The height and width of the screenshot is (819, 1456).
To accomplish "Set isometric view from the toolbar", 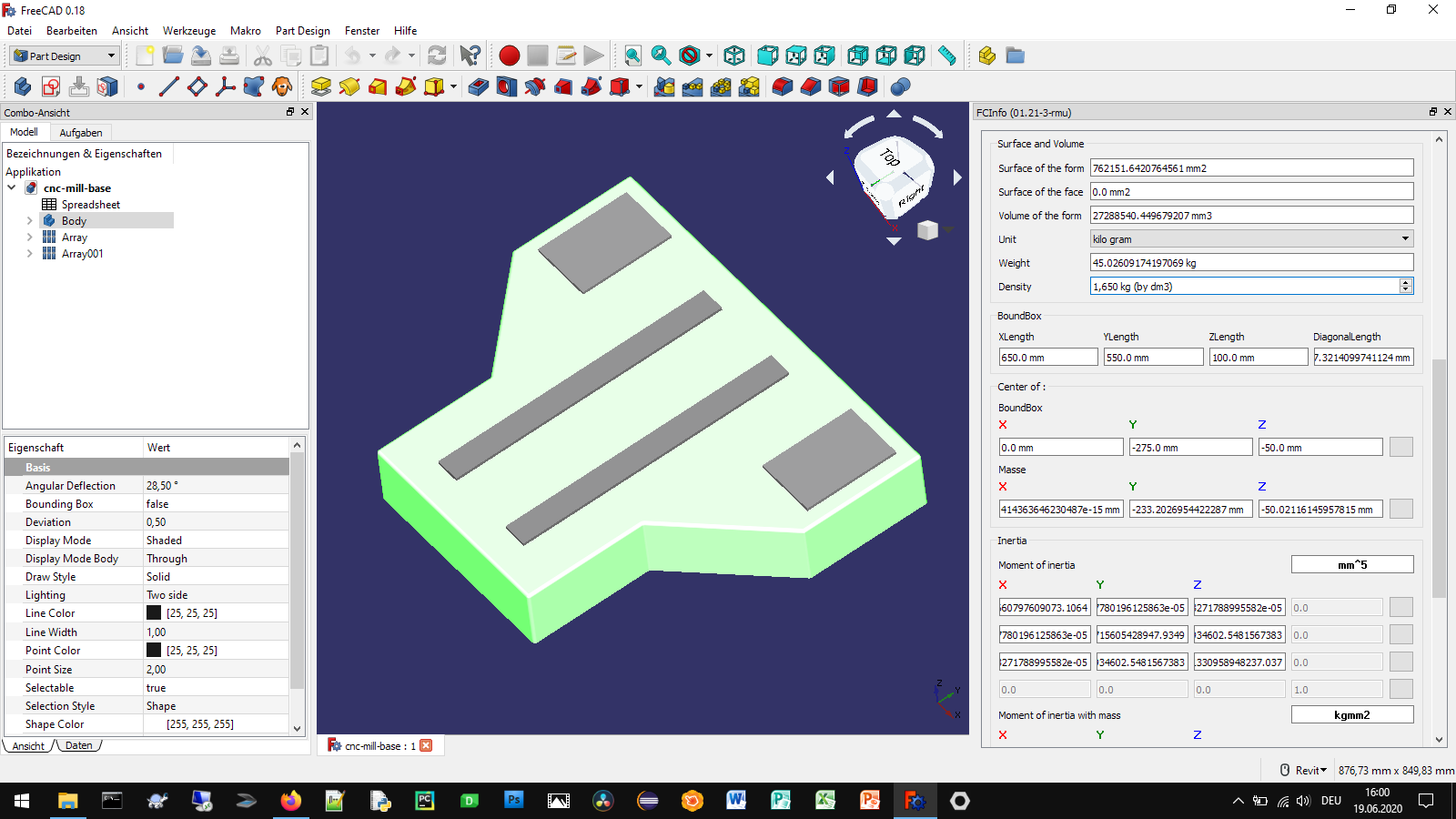I will point(734,56).
